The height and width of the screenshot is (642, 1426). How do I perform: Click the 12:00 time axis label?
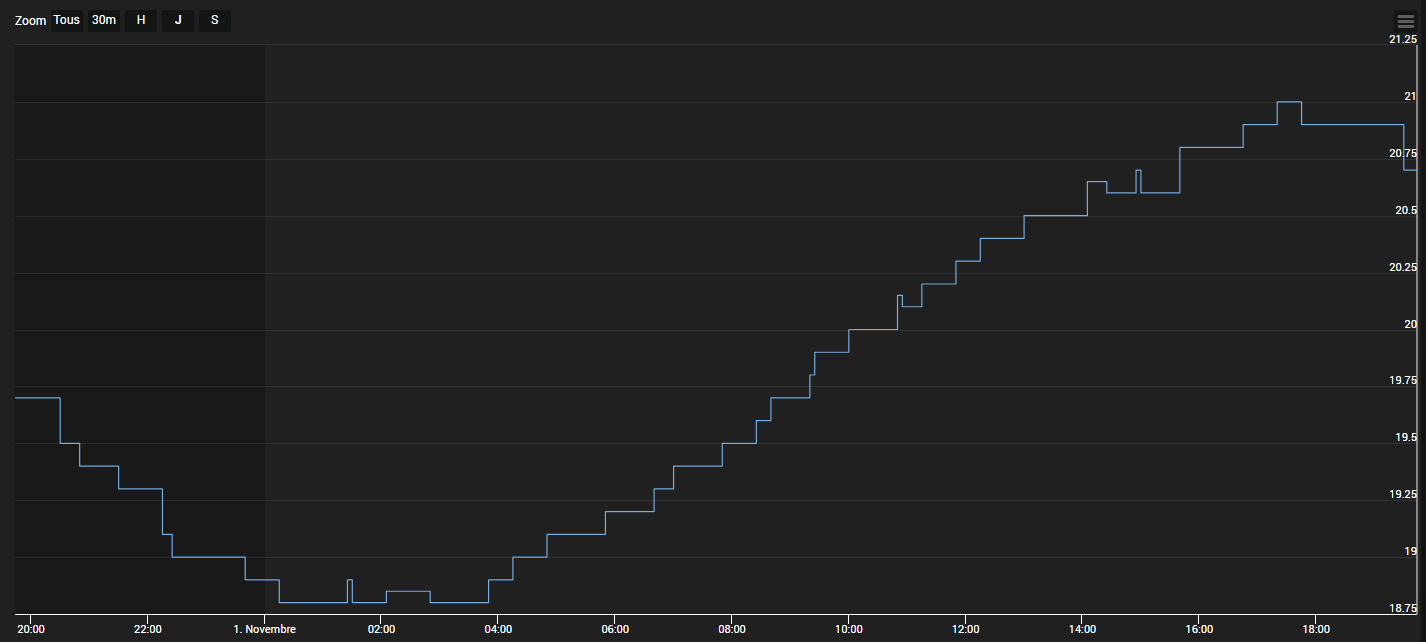[x=965, y=629]
